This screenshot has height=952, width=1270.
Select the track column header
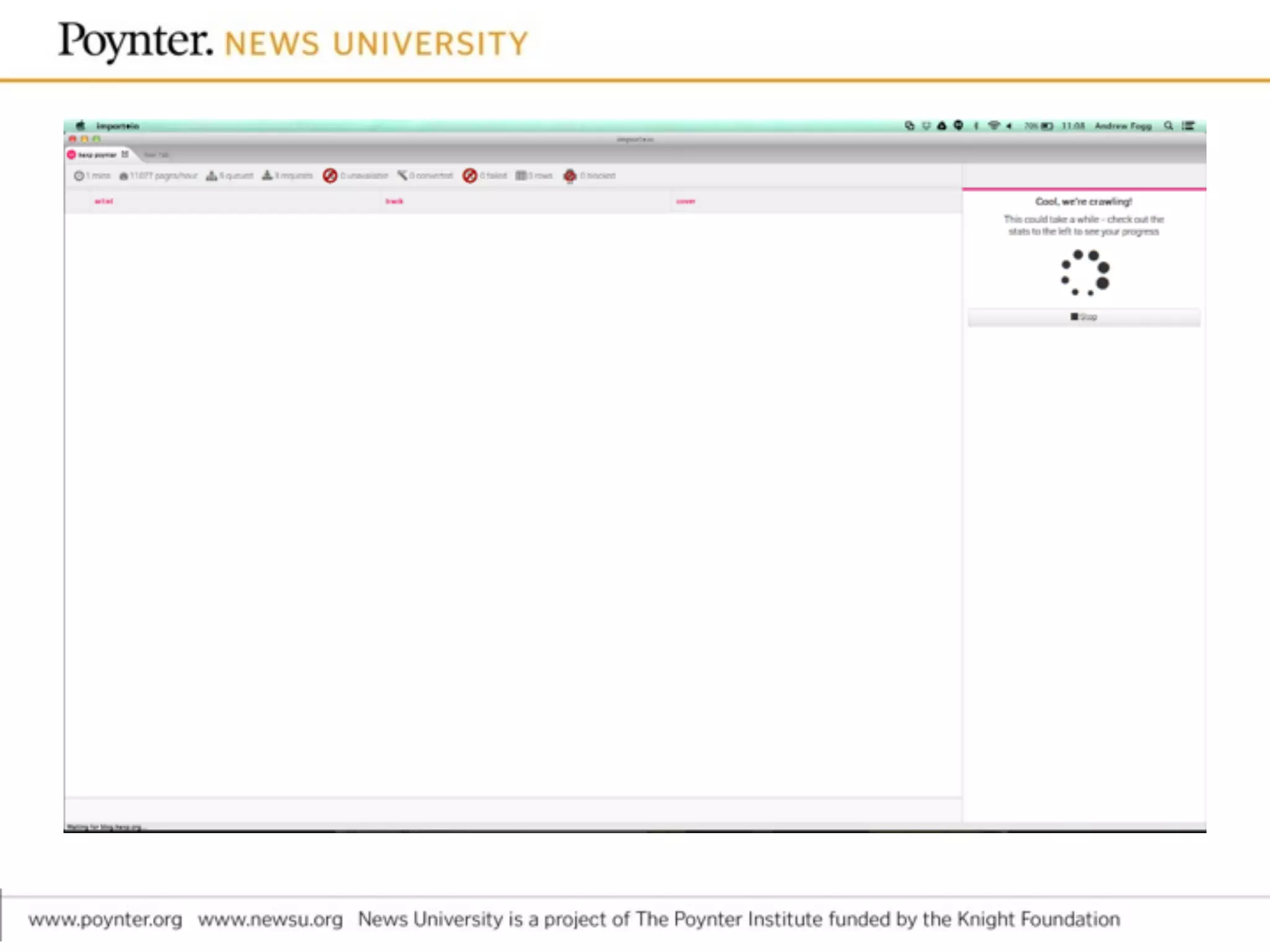[394, 201]
